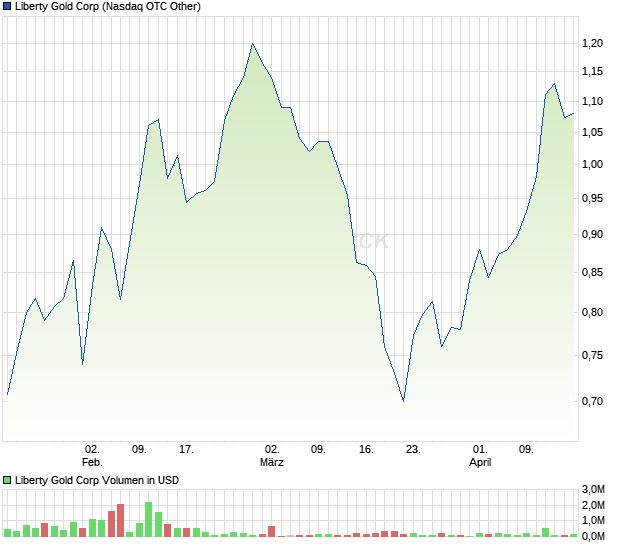Click the 3,0M volume axis label
Image resolution: width=620 pixels, height=546 pixels.
click(x=593, y=489)
